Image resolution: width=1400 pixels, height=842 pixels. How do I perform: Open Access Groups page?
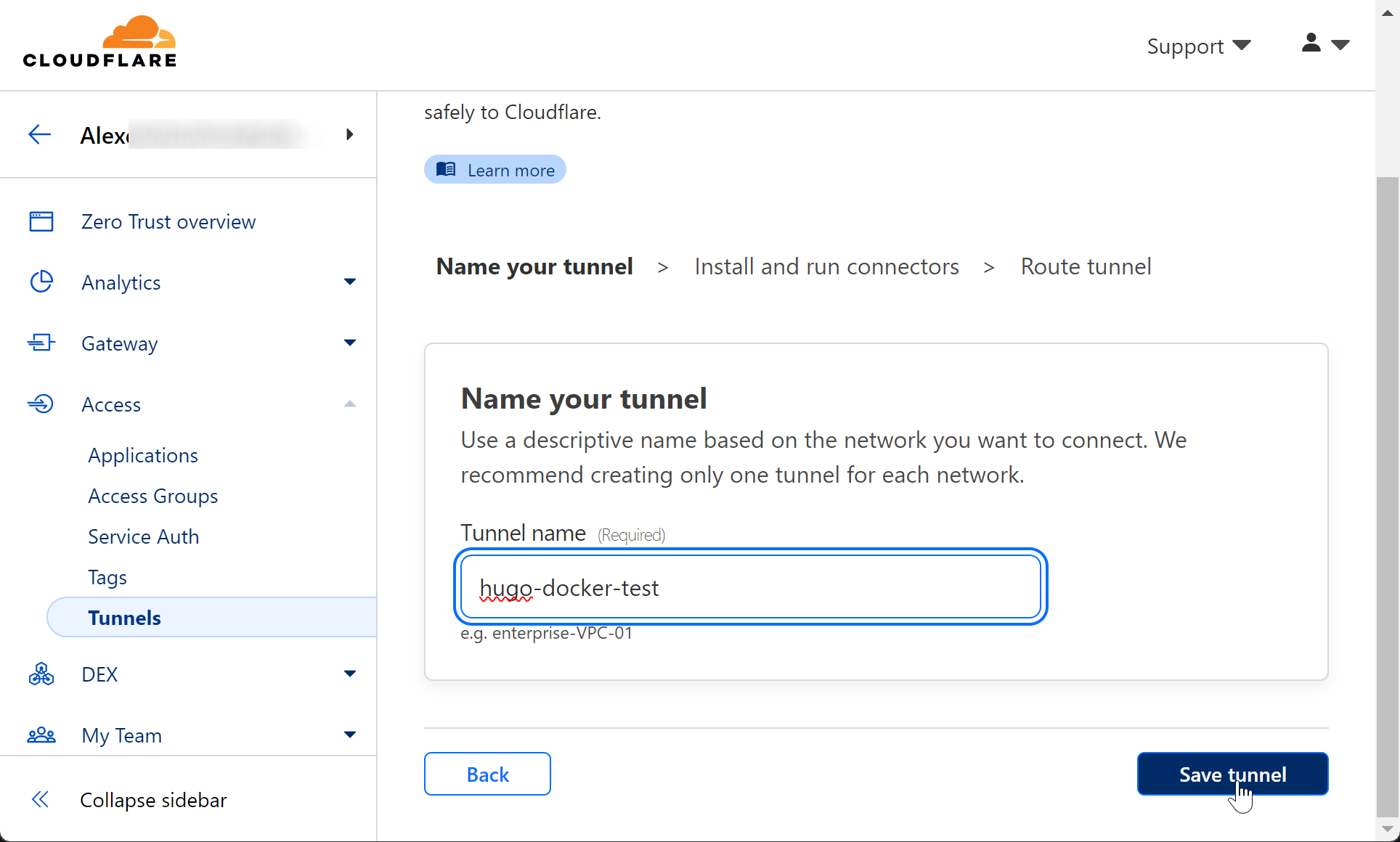coord(153,496)
